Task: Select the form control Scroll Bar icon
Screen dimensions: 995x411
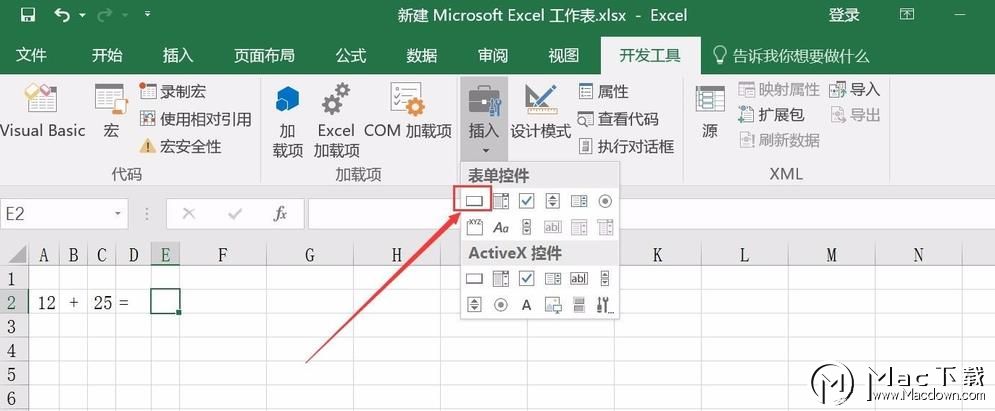Action: (x=526, y=226)
